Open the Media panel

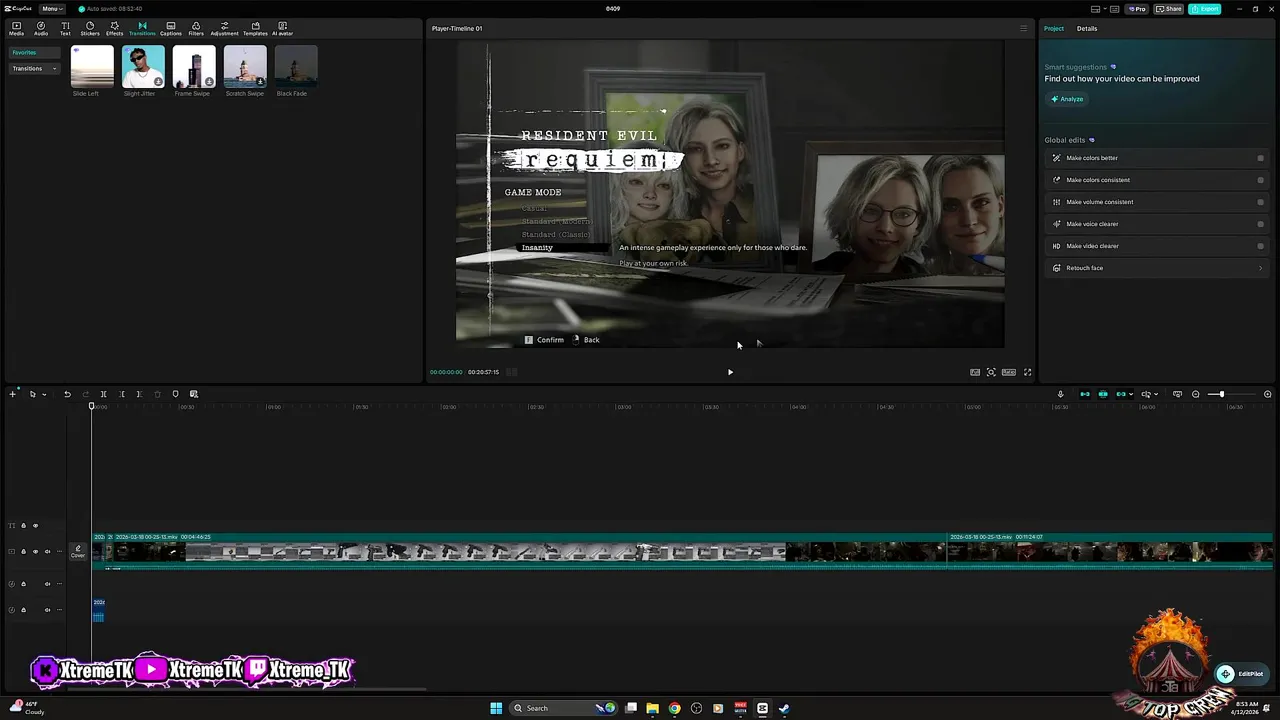tap(16, 28)
